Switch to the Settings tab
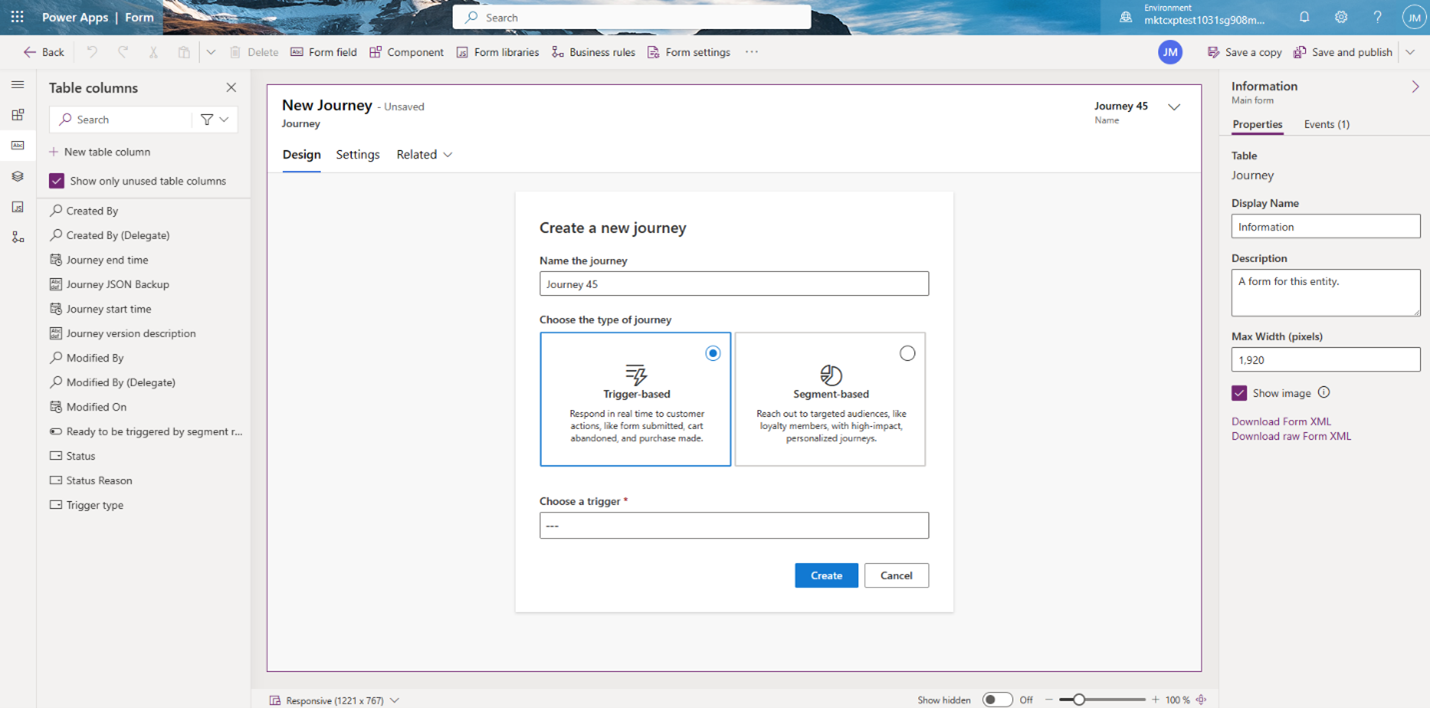 coord(358,155)
